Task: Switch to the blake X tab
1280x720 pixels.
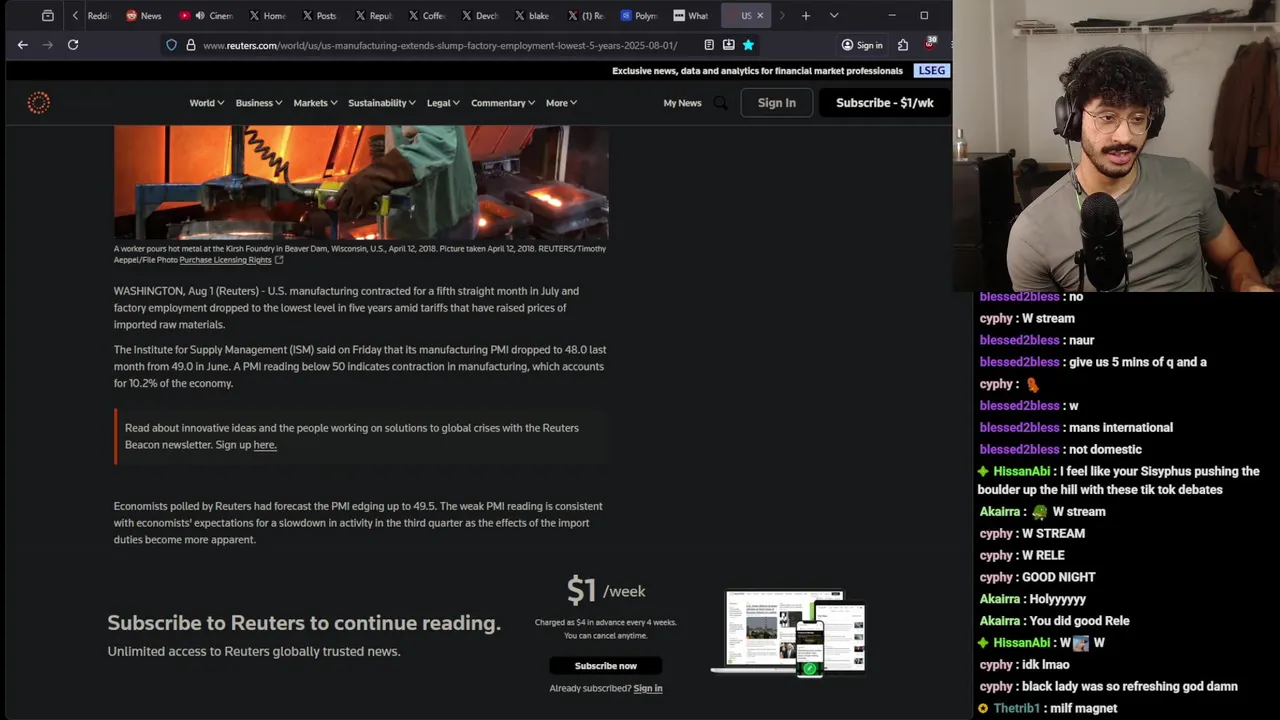Action: pyautogui.click(x=532, y=16)
